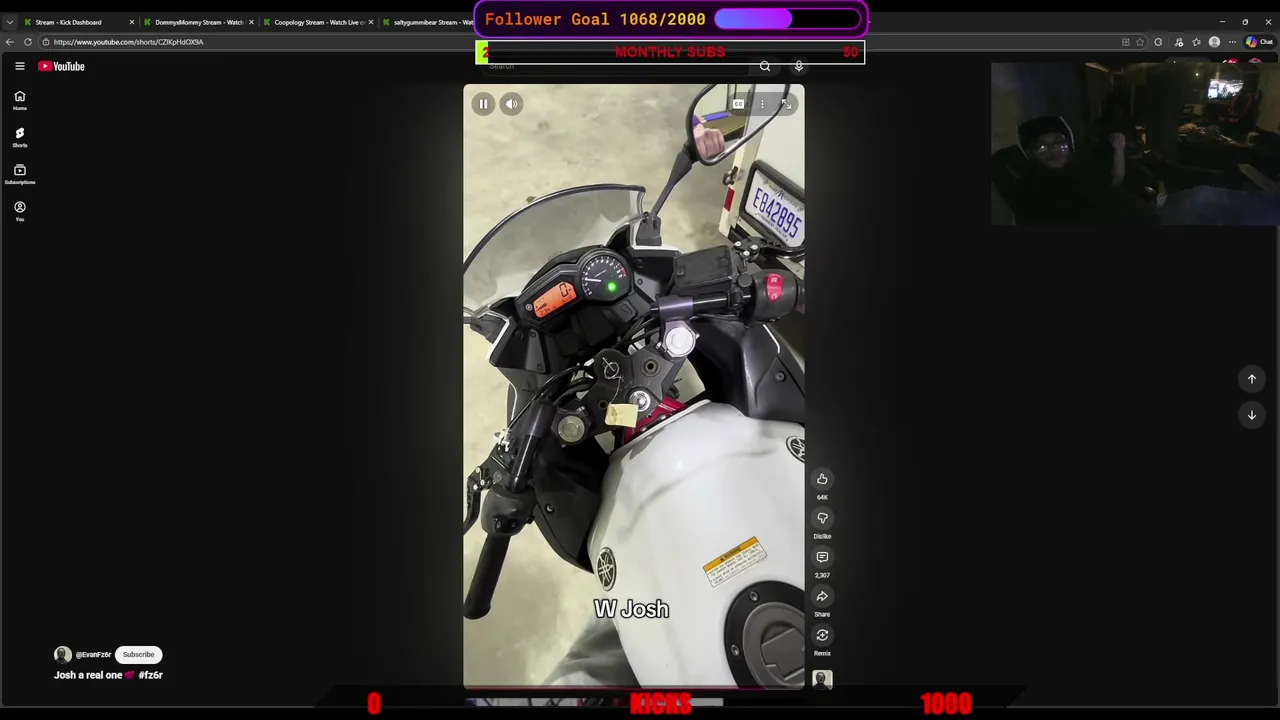Open the @EvanFz6r channel name link
This screenshot has height=720, width=1280.
[x=93, y=655]
